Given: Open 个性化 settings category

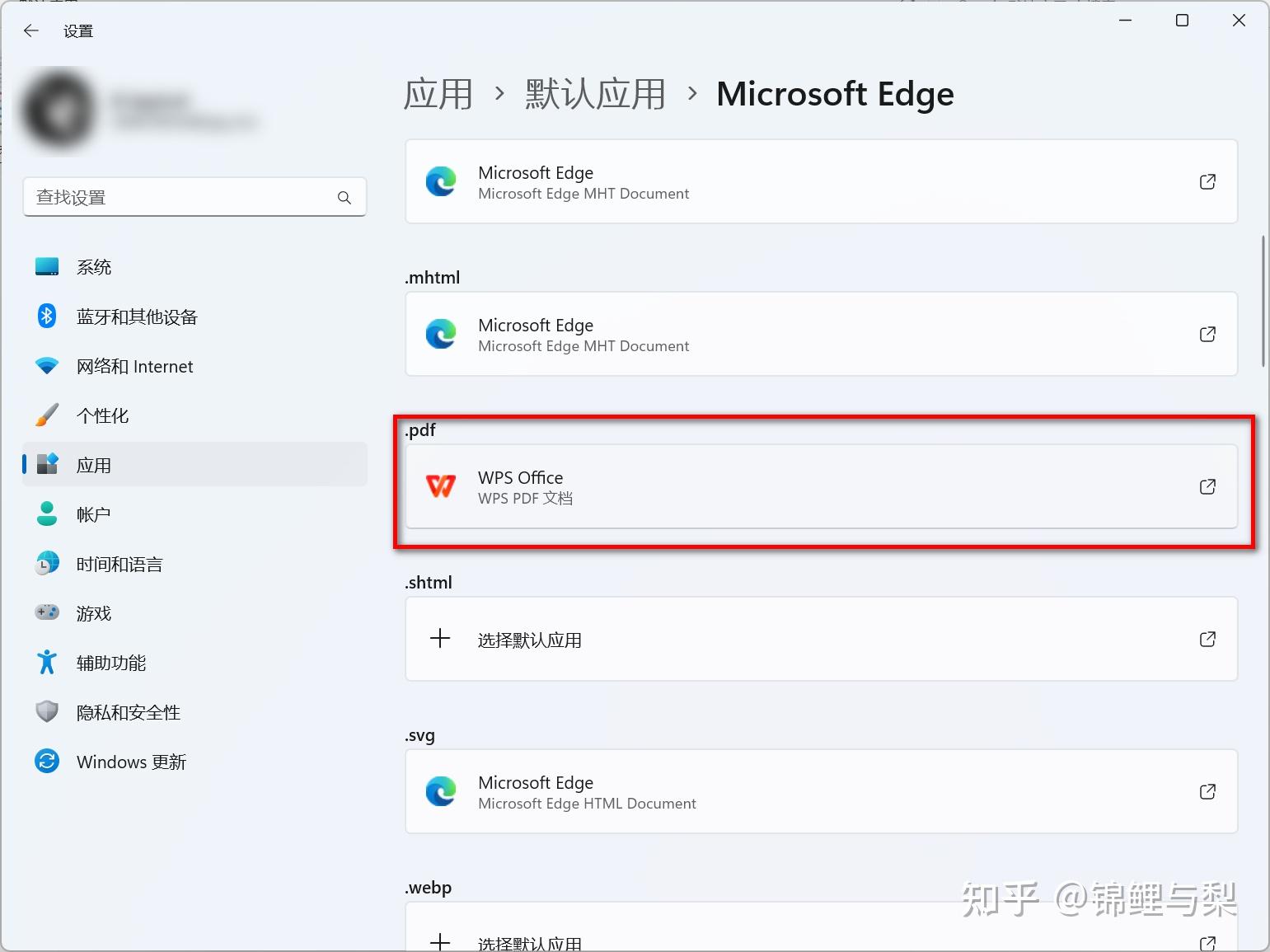Looking at the screenshot, I should [x=194, y=415].
